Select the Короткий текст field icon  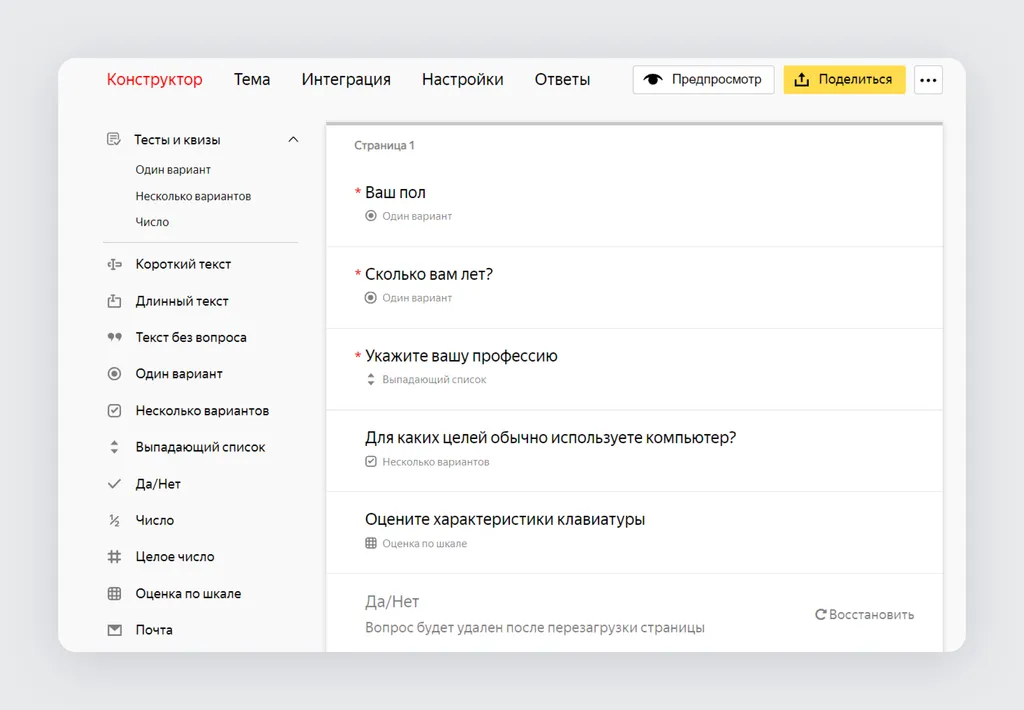(114, 265)
